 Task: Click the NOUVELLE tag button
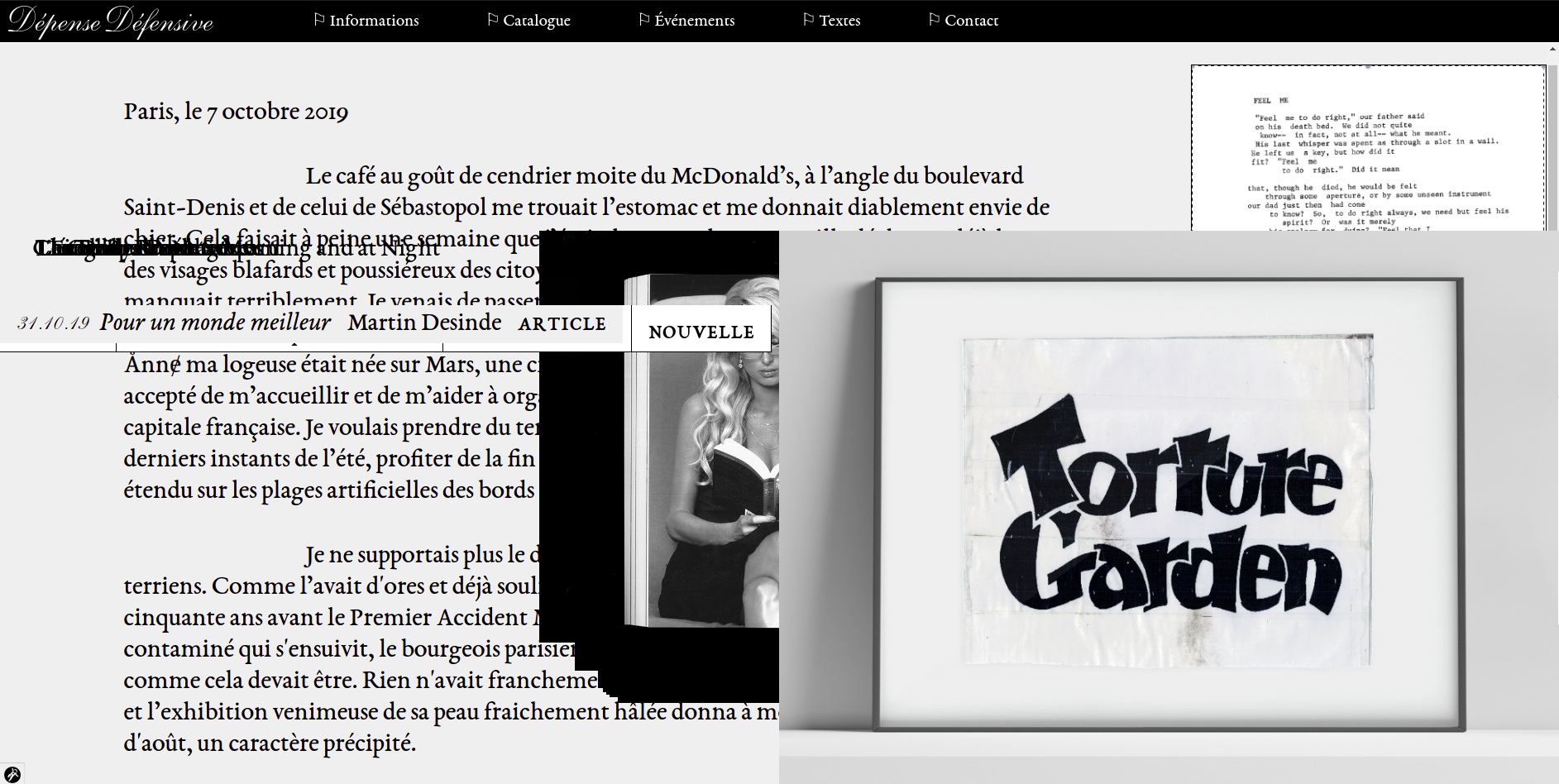tap(701, 332)
